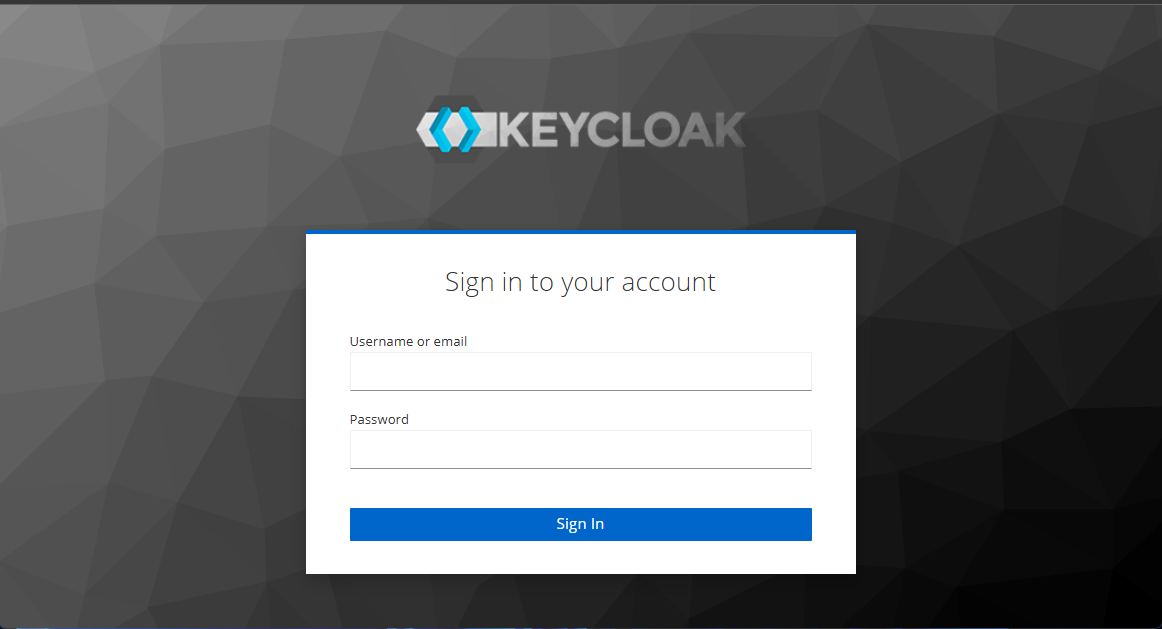Click blank white area below Sign In button

click(x=580, y=558)
